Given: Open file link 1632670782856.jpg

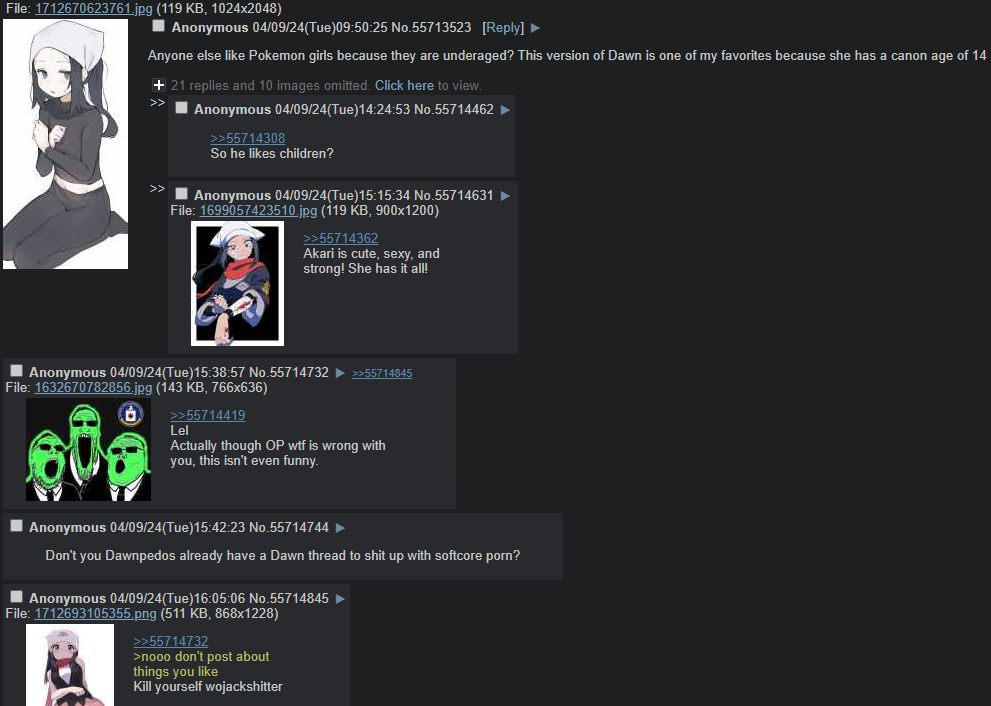Looking at the screenshot, I should click(94, 387).
